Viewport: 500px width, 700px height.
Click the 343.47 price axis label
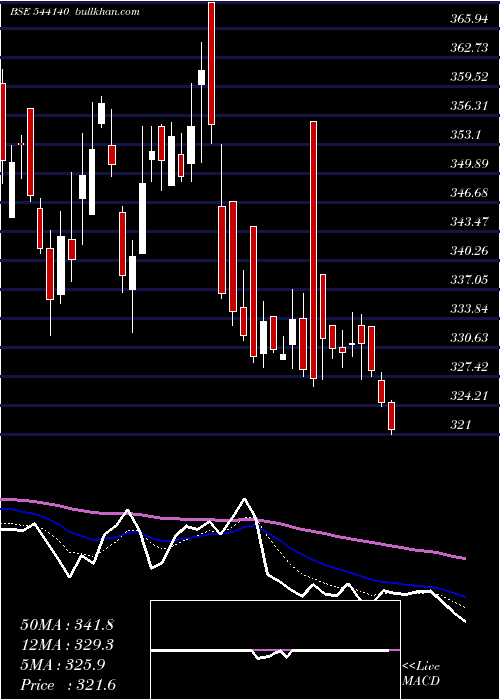point(469,222)
